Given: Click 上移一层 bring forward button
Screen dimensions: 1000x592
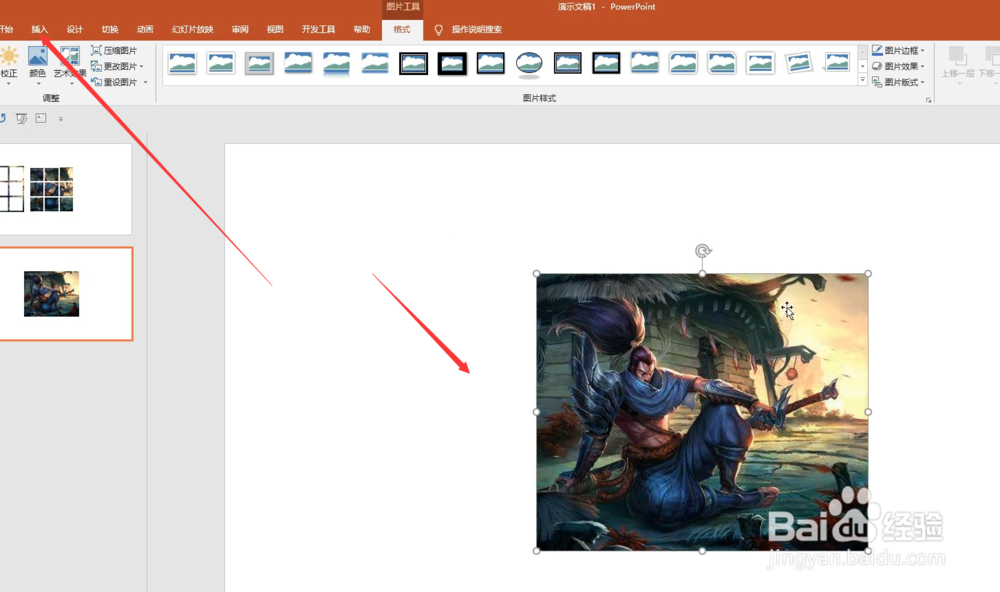Looking at the screenshot, I should [x=957, y=64].
